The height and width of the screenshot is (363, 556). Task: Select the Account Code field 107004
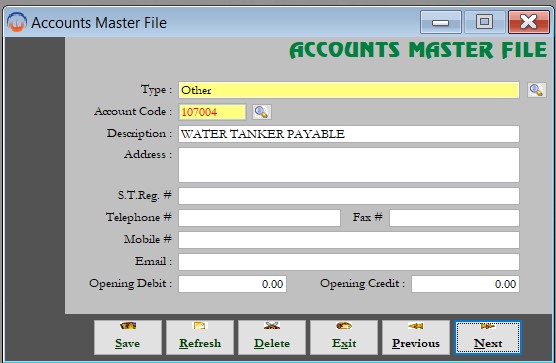coord(212,112)
